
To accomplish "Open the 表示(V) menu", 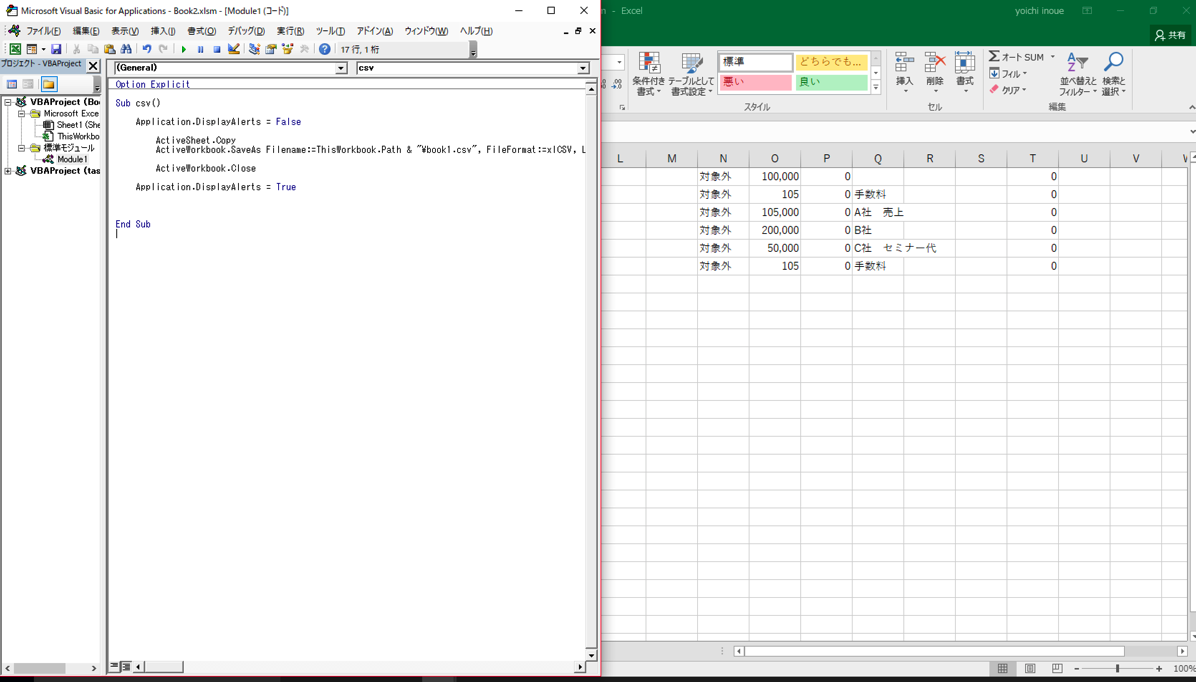I will coord(125,31).
